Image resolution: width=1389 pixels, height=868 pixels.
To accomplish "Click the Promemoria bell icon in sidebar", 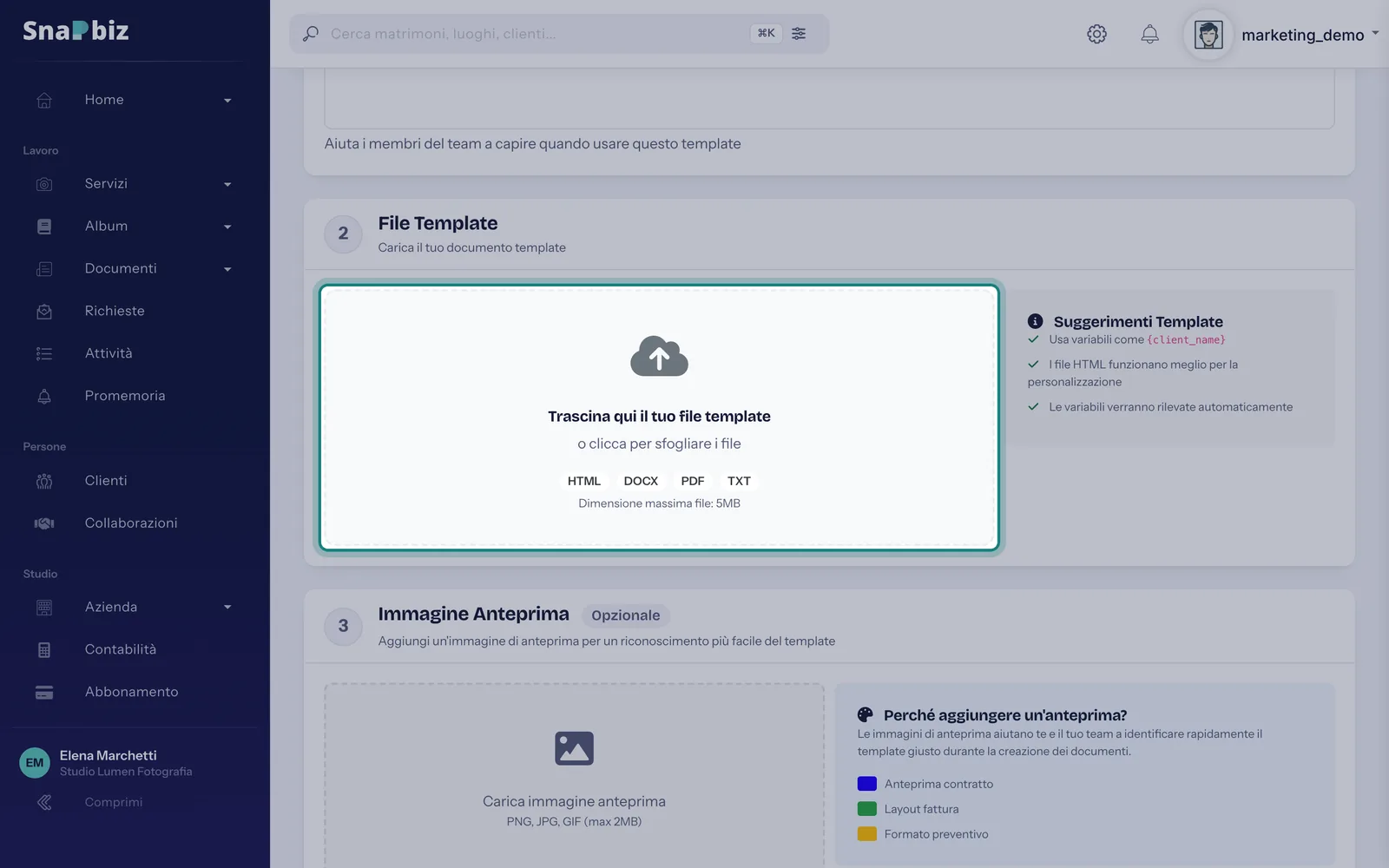I will [x=44, y=396].
